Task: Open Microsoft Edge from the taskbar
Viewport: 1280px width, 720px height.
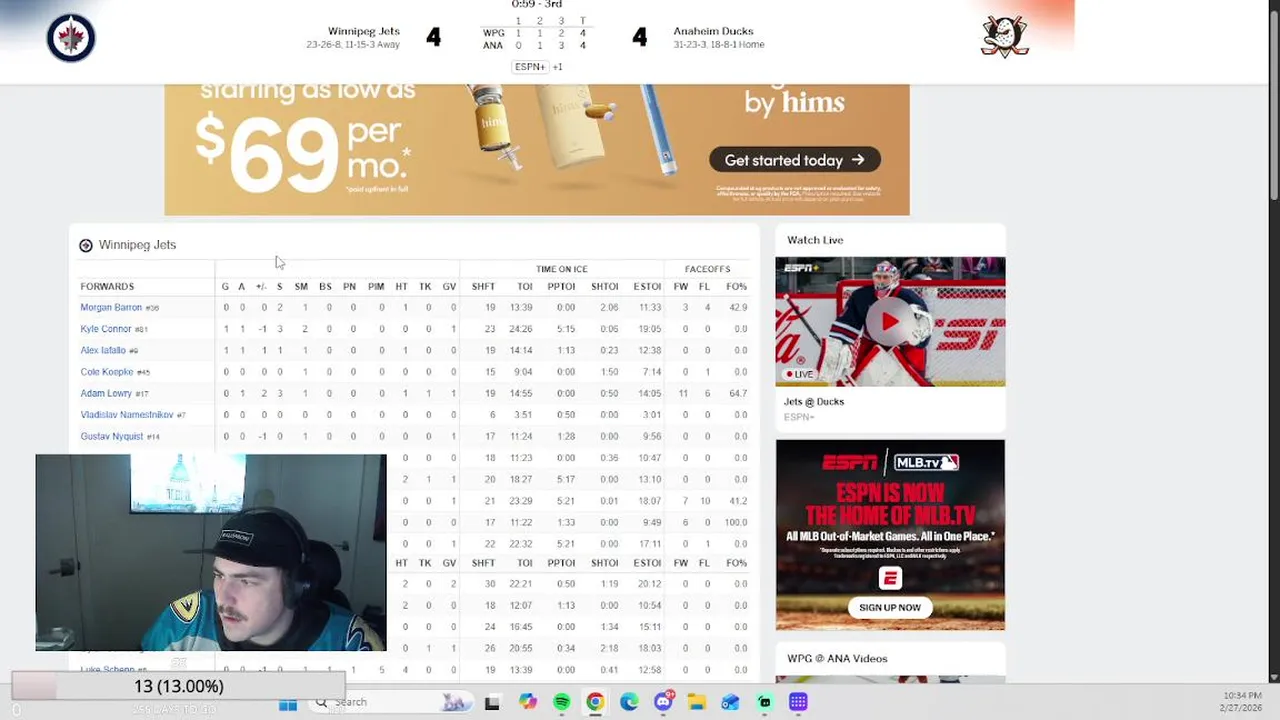Action: pos(629,703)
